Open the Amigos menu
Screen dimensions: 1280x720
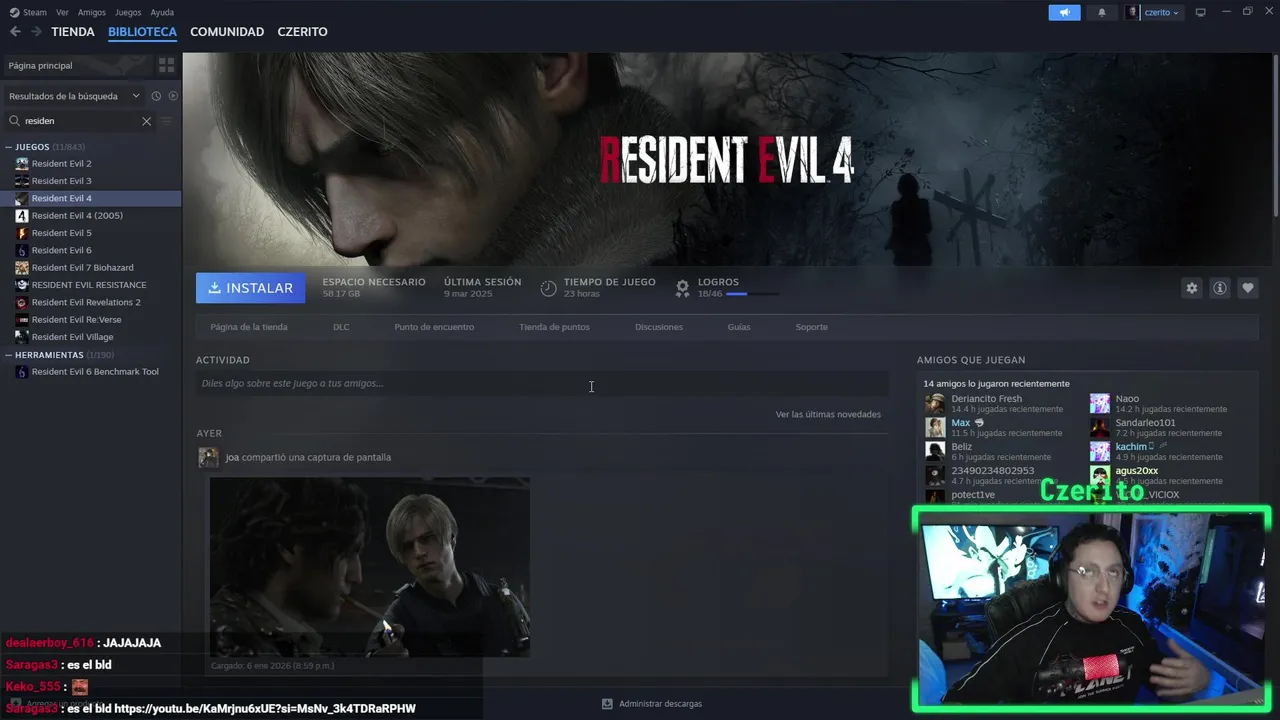[92, 12]
